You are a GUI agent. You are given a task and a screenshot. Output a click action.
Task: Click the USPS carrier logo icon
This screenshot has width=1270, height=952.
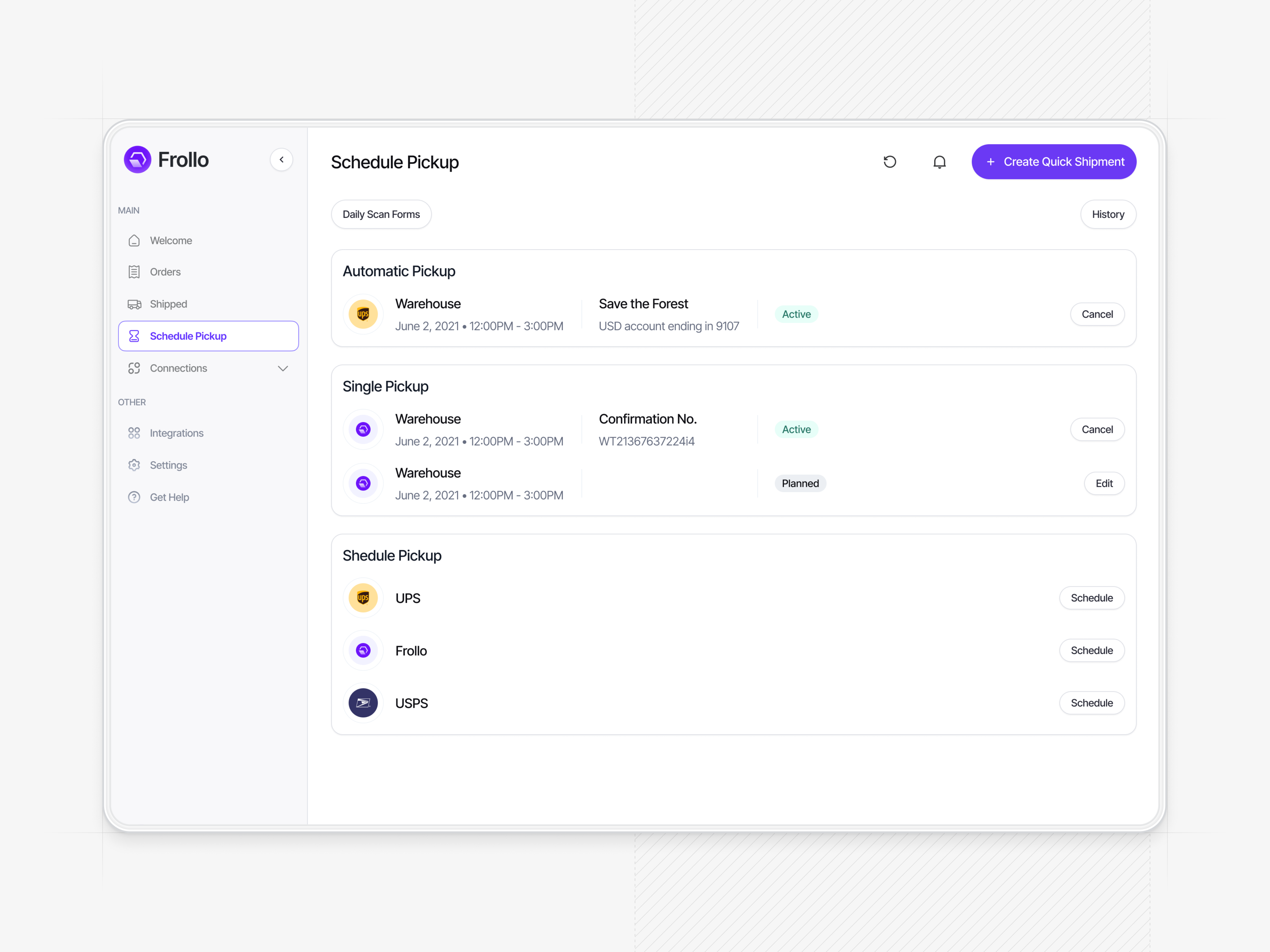[363, 703]
